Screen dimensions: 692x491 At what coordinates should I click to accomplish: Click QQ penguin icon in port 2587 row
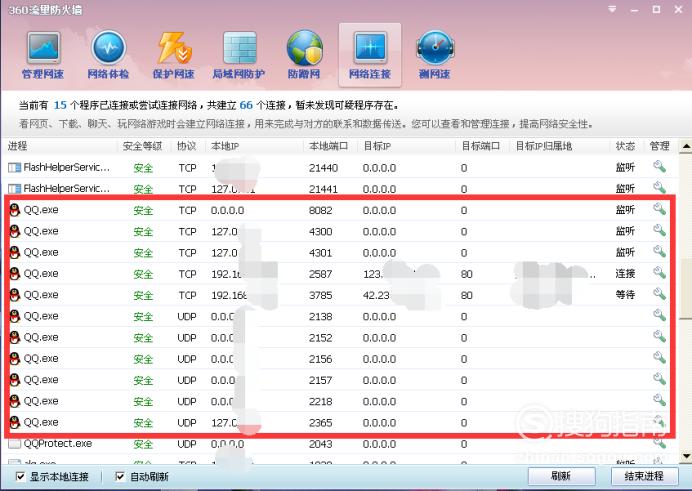[x=15, y=274]
